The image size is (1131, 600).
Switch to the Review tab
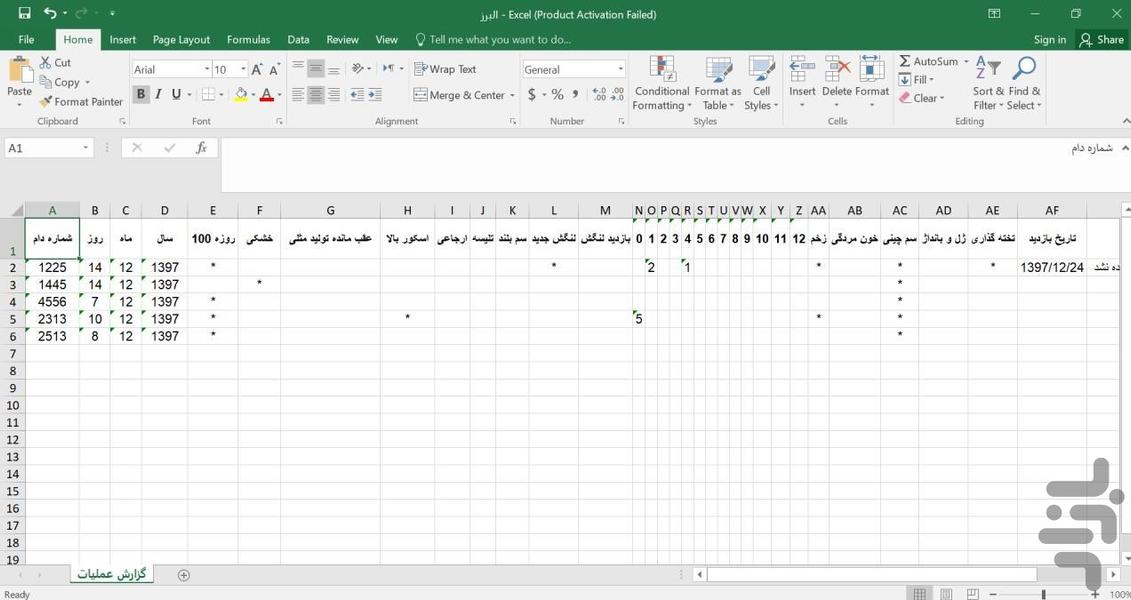(x=343, y=40)
